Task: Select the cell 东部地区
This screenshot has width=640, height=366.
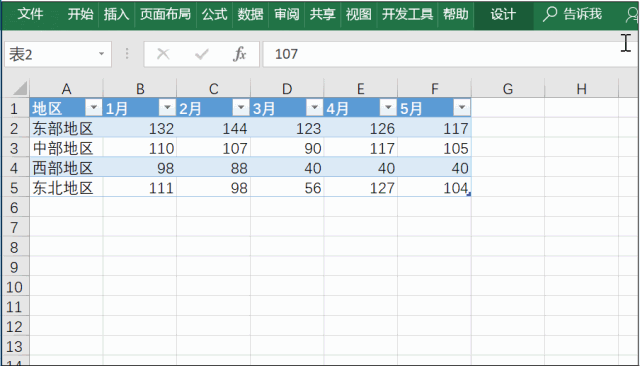Action: point(66,128)
